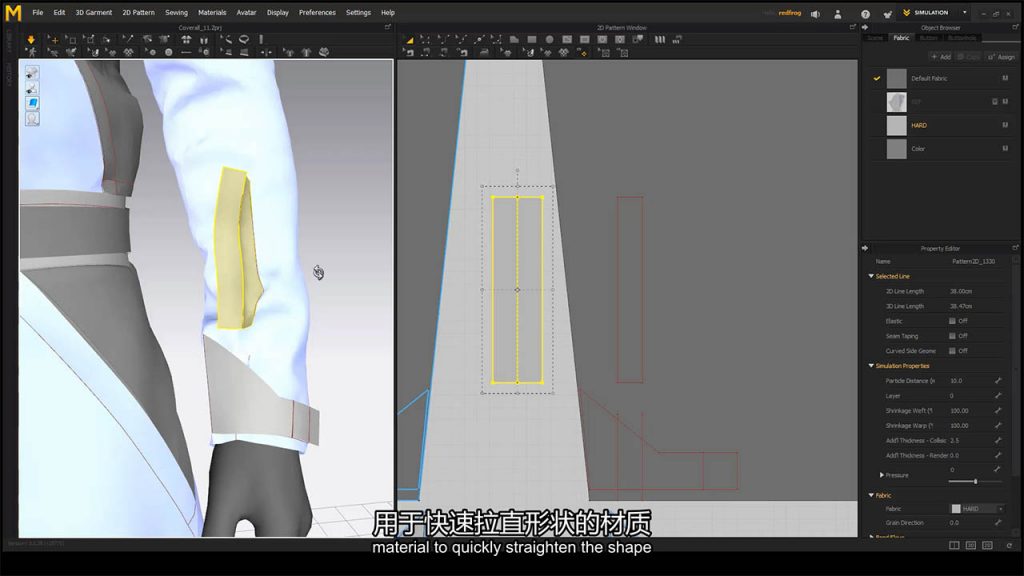
Task: Toggle Curved Side Geometry checkbox
Action: pyautogui.click(x=952, y=351)
